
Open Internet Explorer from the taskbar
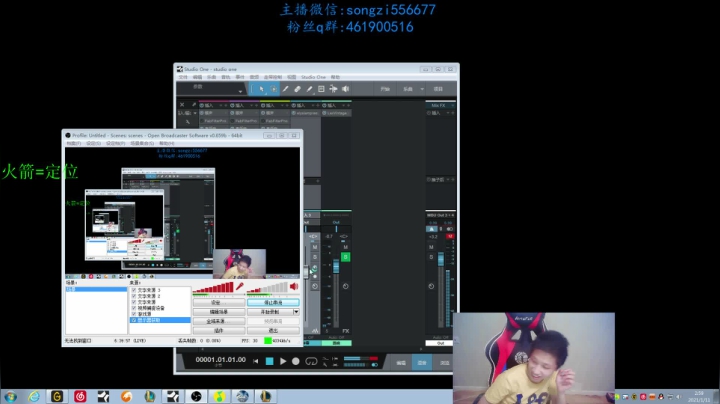point(34,396)
